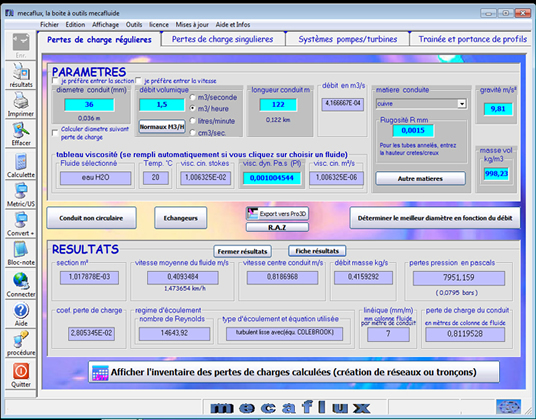The height and width of the screenshot is (420, 536).
Task: Click Export vers Pro3D button
Action: (x=277, y=214)
